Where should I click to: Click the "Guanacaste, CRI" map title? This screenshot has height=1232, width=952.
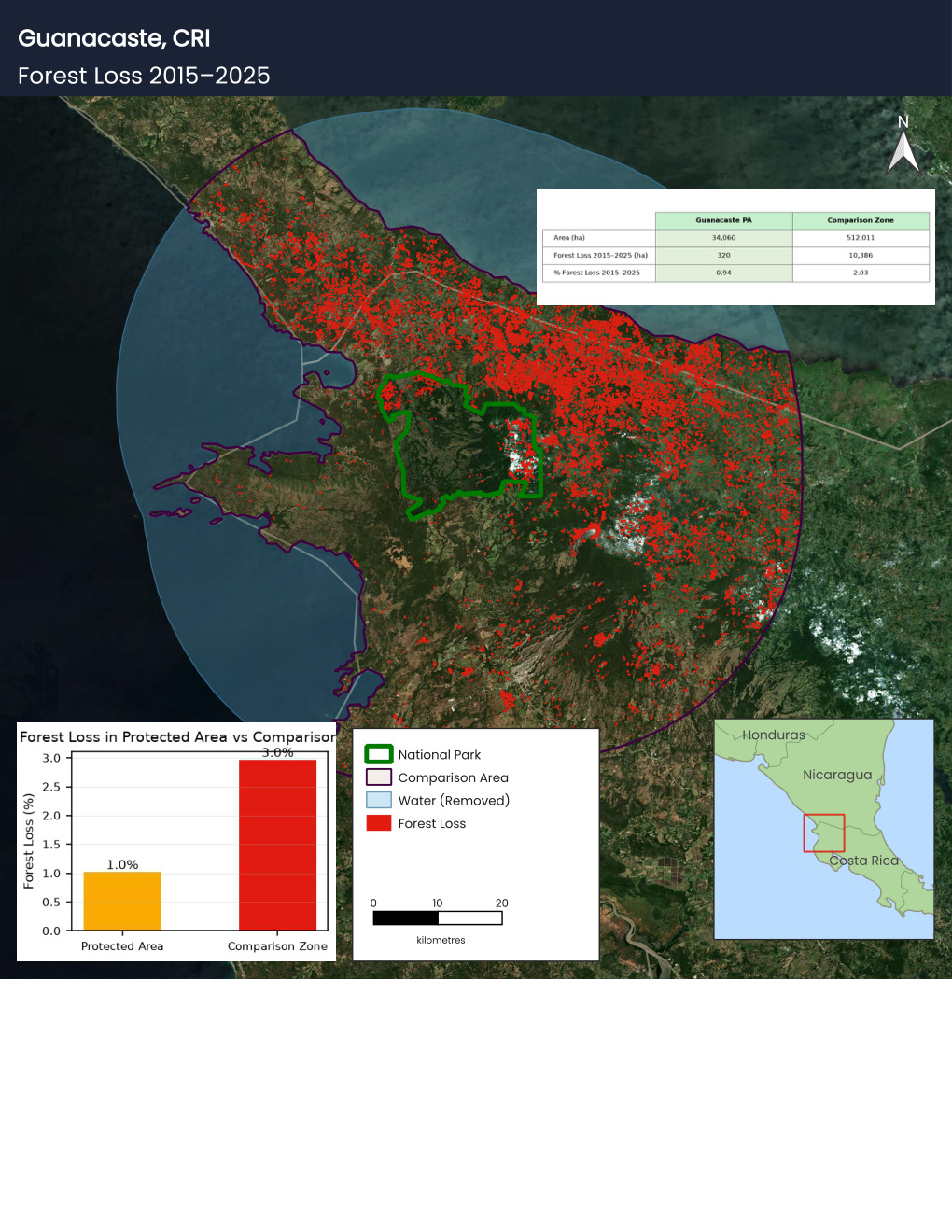pos(114,38)
